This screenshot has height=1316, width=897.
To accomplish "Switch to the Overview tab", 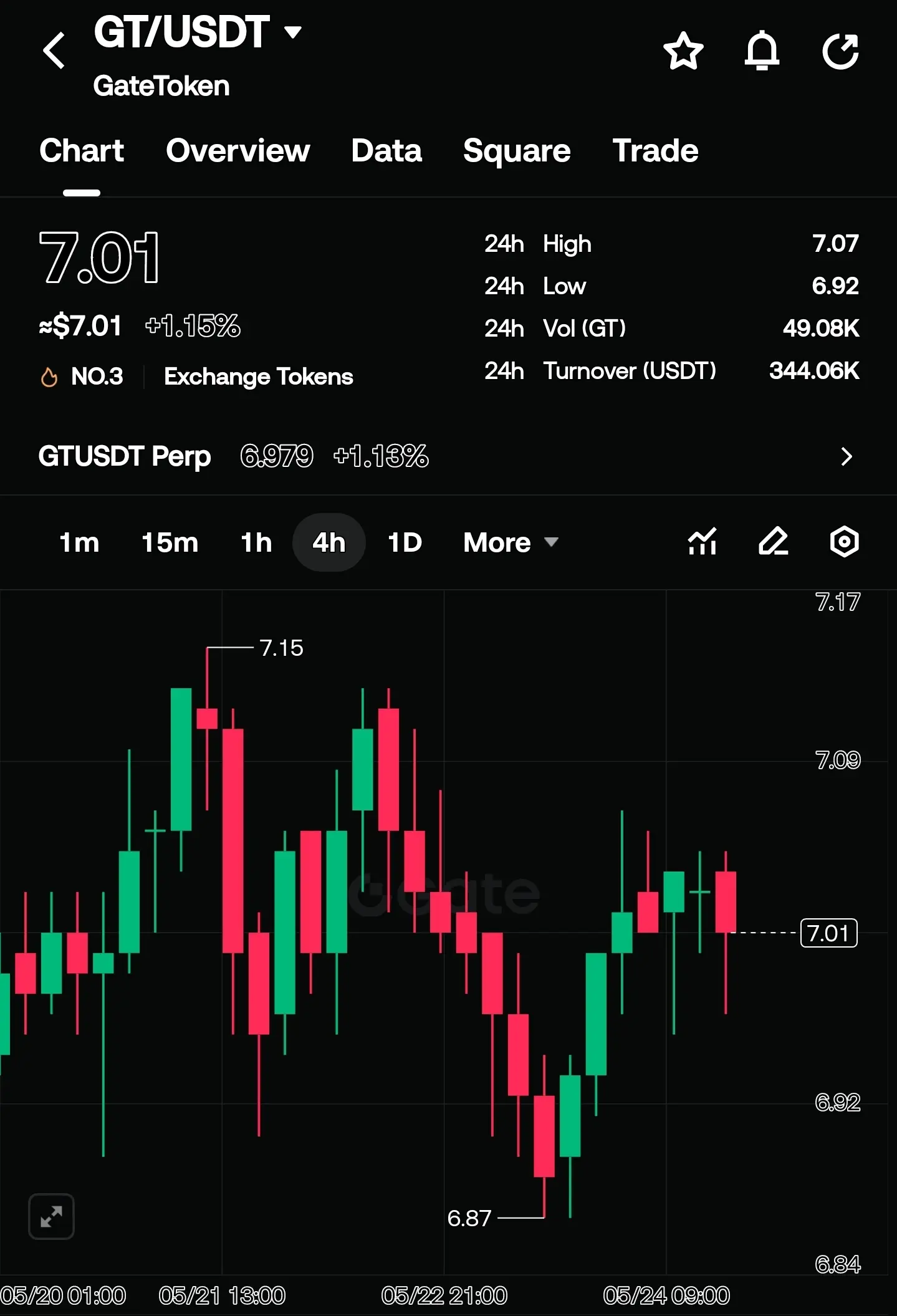I will coord(238,151).
